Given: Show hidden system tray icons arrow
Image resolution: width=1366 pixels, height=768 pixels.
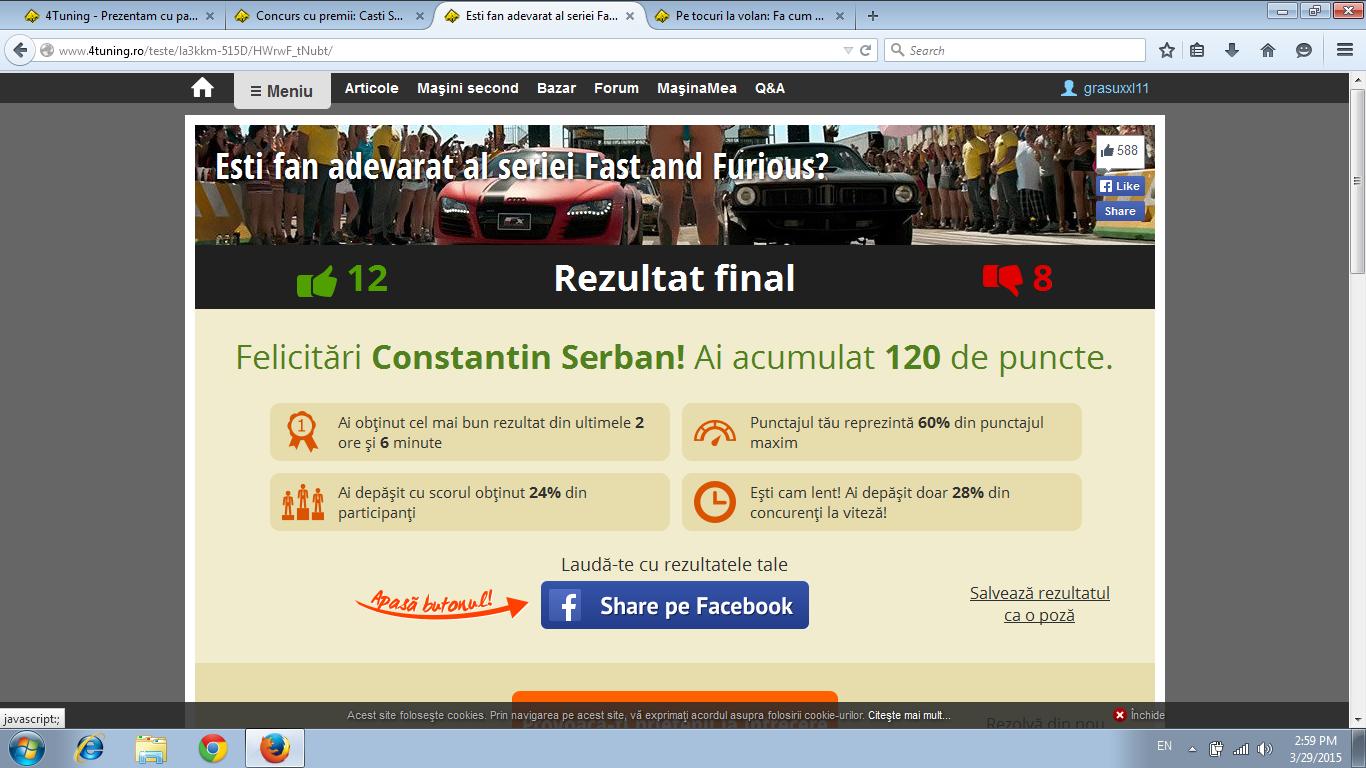Looking at the screenshot, I should 1192,748.
